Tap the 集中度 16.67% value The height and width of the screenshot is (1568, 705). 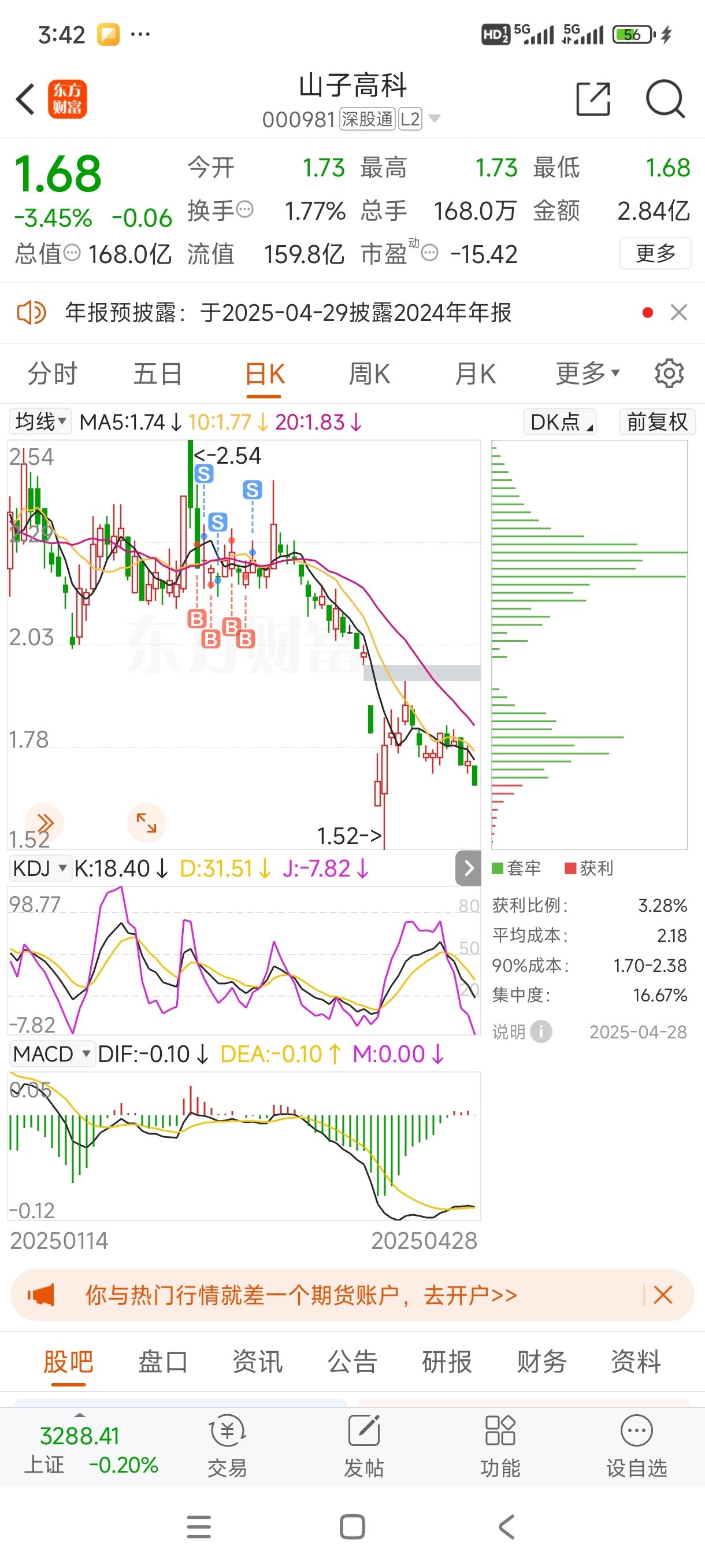pos(660,995)
